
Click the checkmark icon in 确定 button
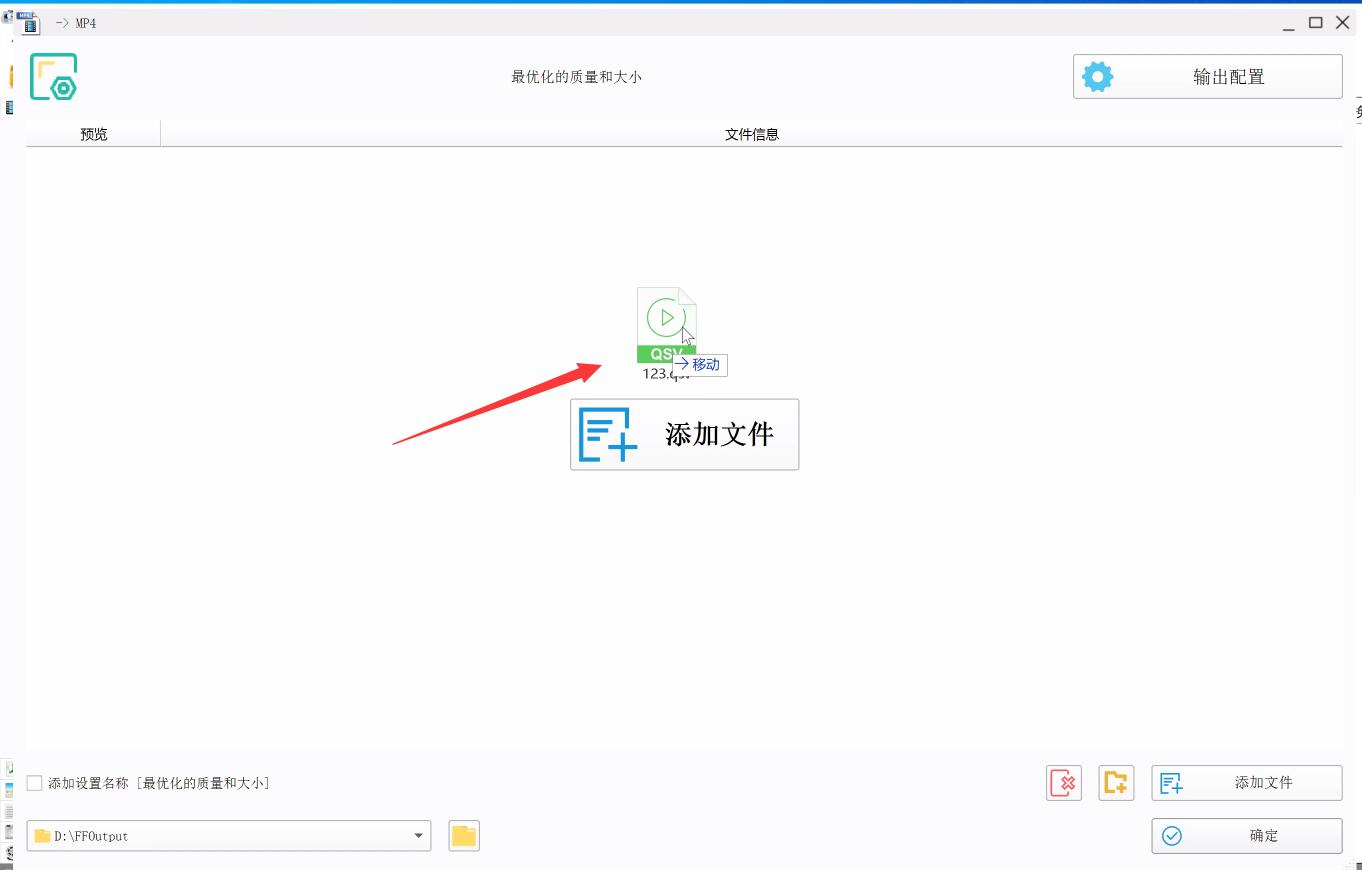[x=1172, y=836]
